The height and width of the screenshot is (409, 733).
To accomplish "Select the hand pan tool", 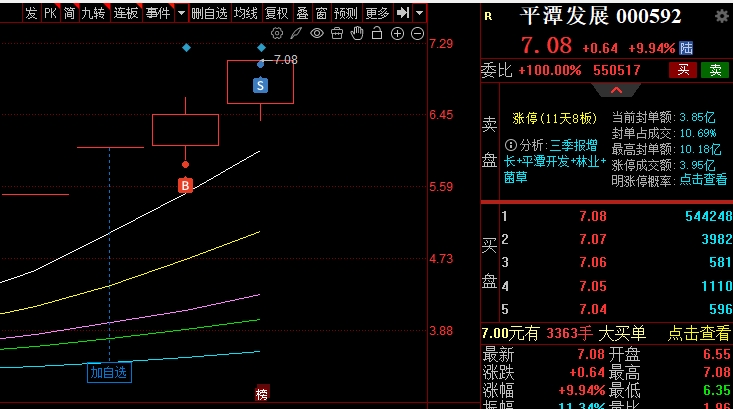I will tap(357, 34).
